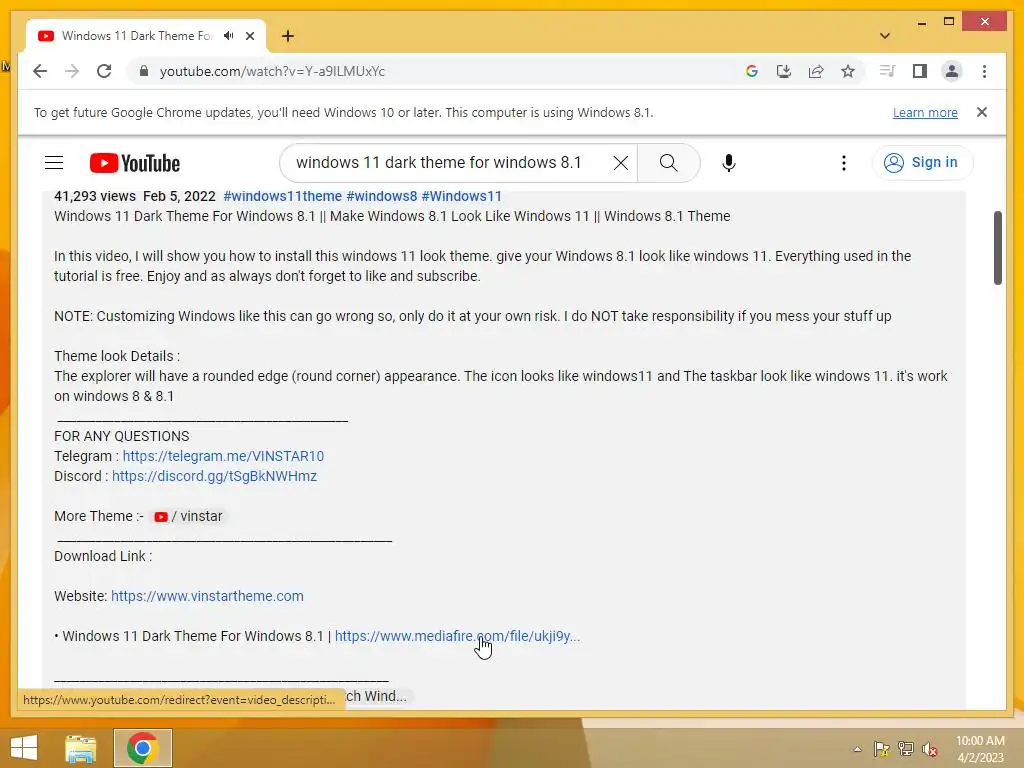Click the 'Feb 5, 2022' date
1024x768 pixels.
click(179, 196)
